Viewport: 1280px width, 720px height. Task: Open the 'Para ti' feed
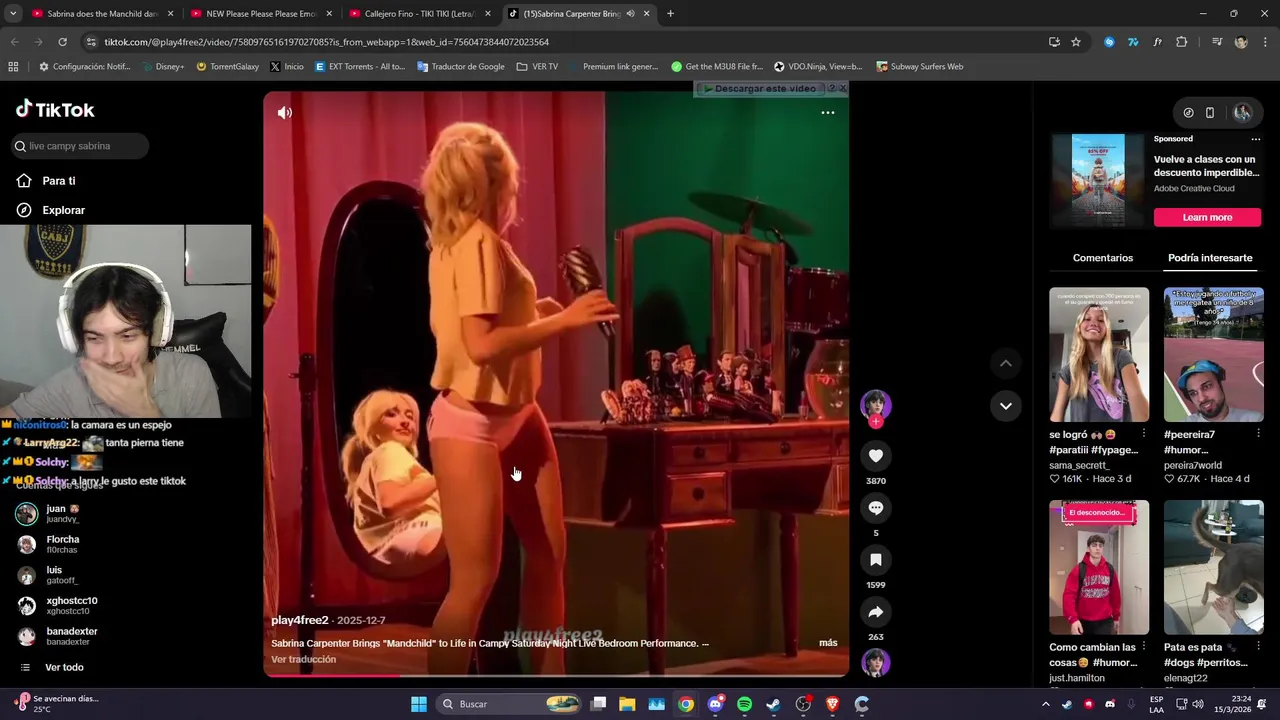click(x=48, y=181)
